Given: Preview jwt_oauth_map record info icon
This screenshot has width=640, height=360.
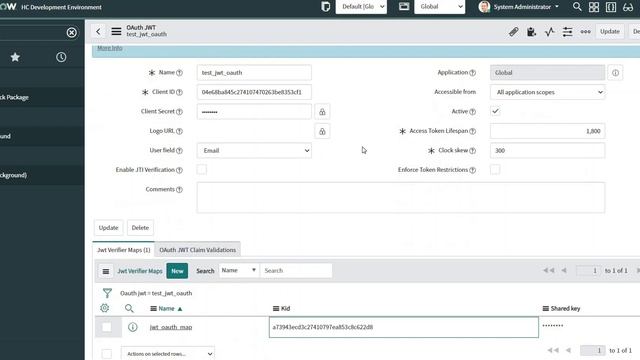Looking at the screenshot, I should 133,327.
